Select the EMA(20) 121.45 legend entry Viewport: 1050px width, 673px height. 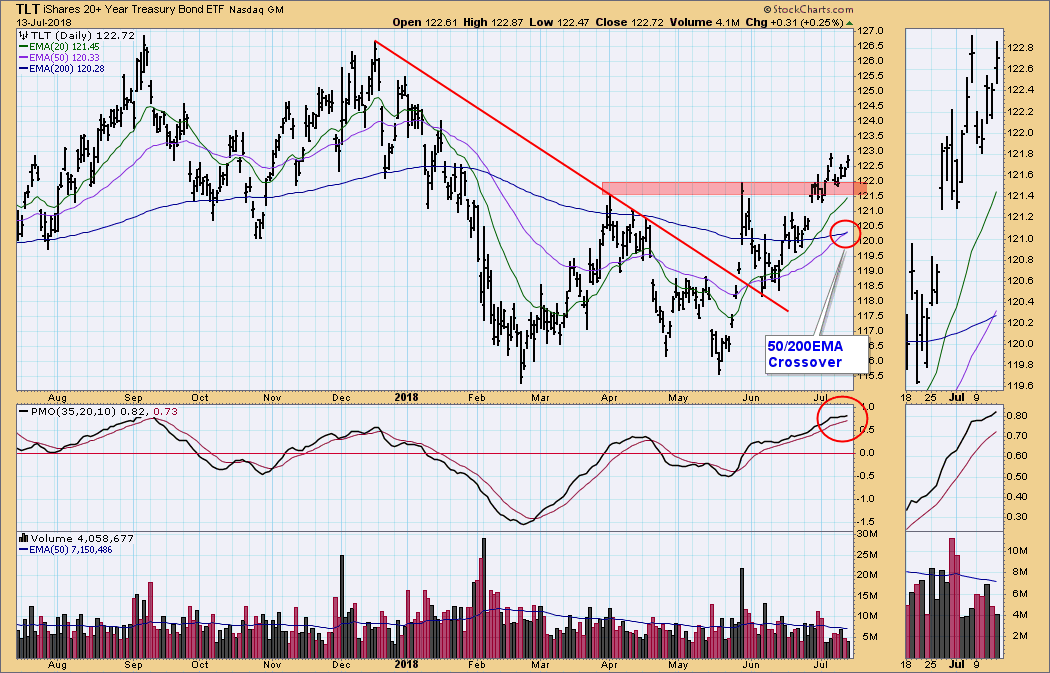[59, 47]
